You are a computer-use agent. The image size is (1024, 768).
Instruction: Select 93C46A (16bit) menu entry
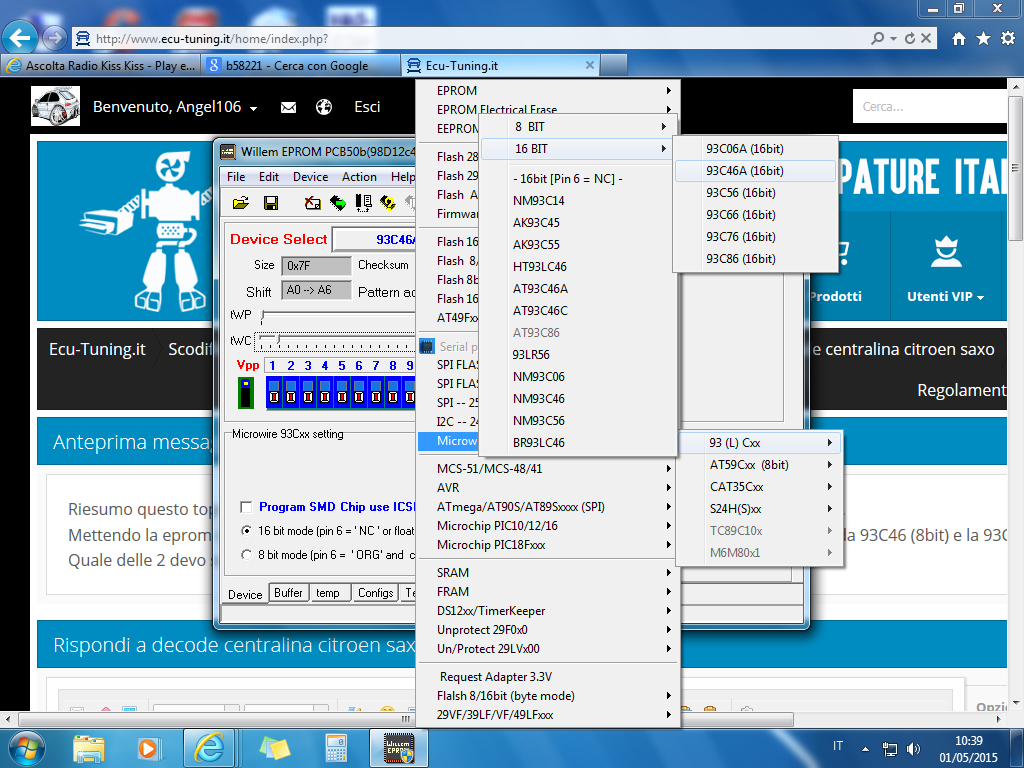click(755, 171)
